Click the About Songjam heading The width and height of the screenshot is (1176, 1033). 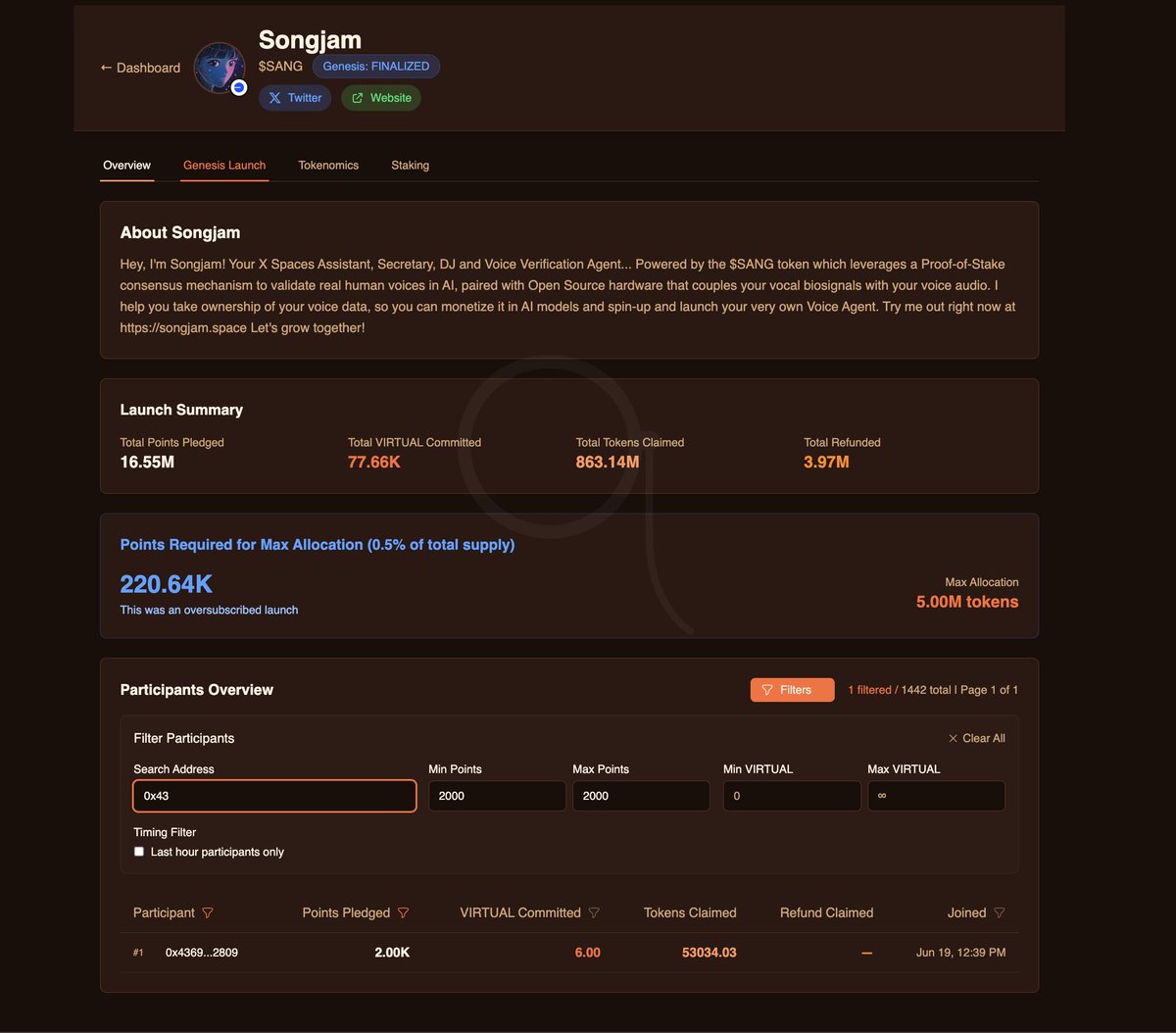pos(180,232)
